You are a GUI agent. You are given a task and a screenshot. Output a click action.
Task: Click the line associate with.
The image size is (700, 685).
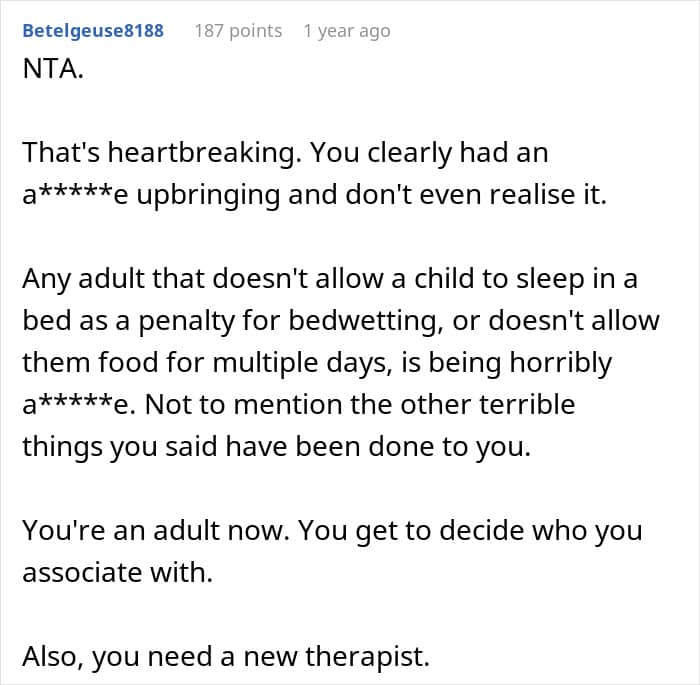(117, 572)
